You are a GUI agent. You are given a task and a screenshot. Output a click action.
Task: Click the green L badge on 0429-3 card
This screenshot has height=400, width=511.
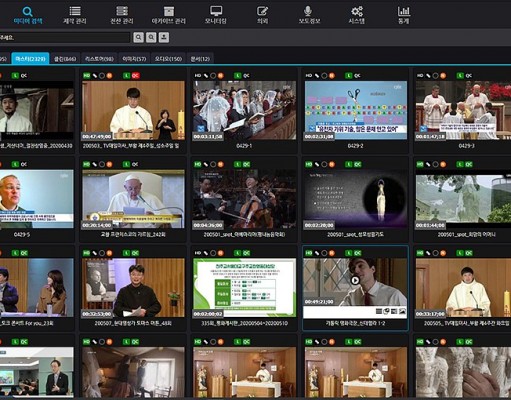tap(460, 76)
